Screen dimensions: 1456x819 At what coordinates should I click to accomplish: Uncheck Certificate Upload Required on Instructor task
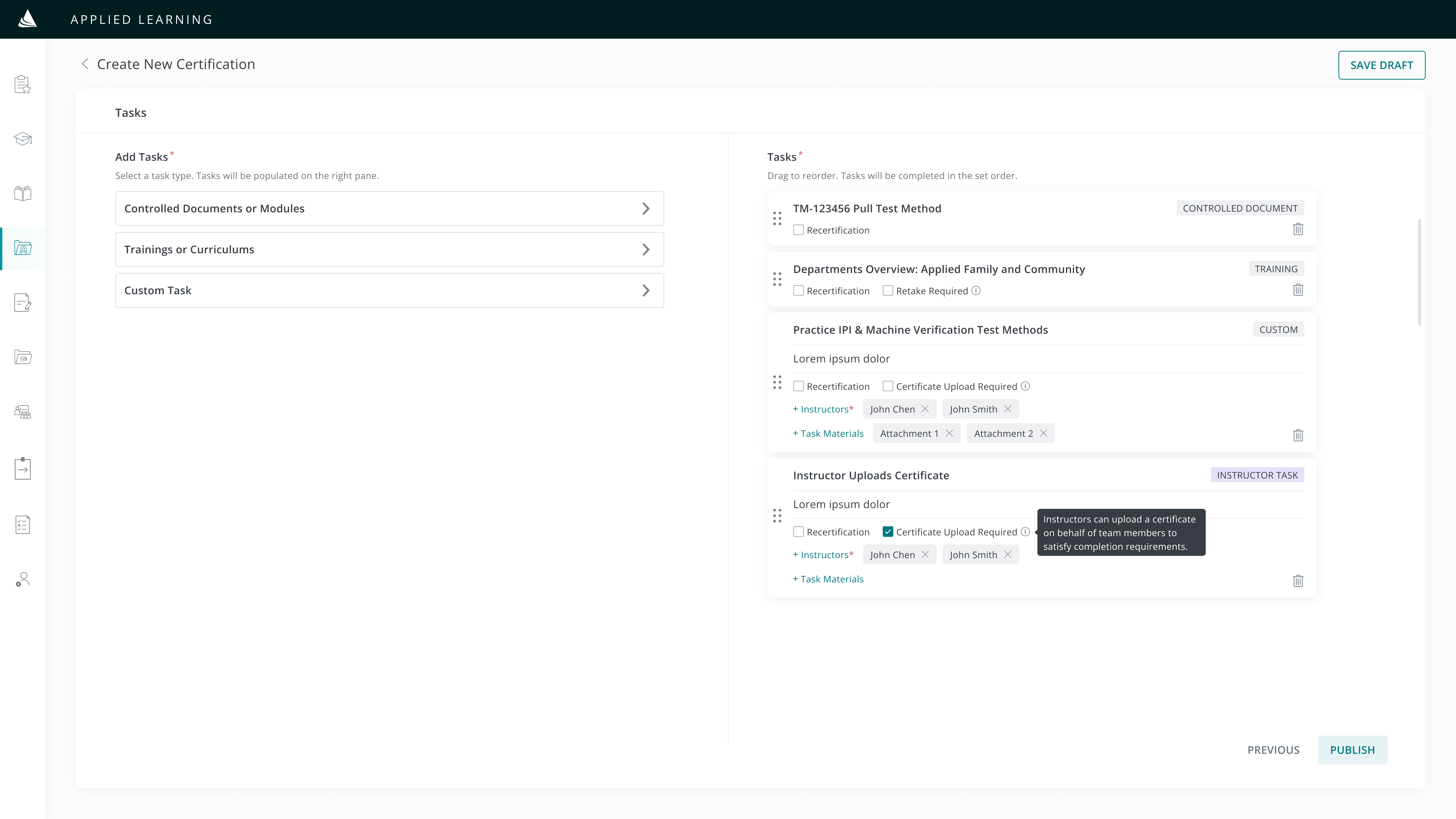888,532
